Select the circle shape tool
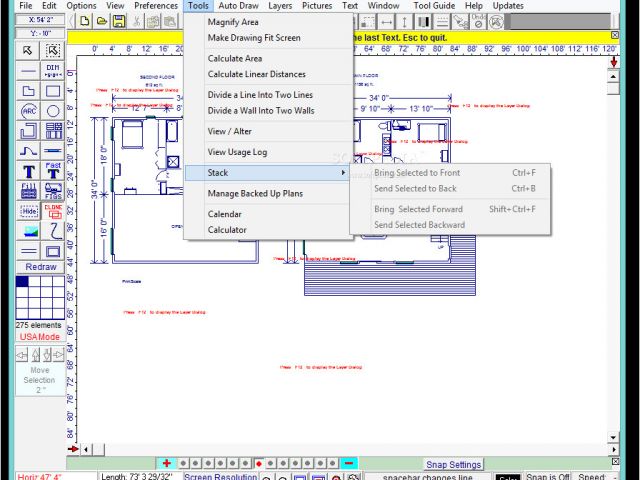Image resolution: width=640 pixels, height=480 pixels. (53, 111)
